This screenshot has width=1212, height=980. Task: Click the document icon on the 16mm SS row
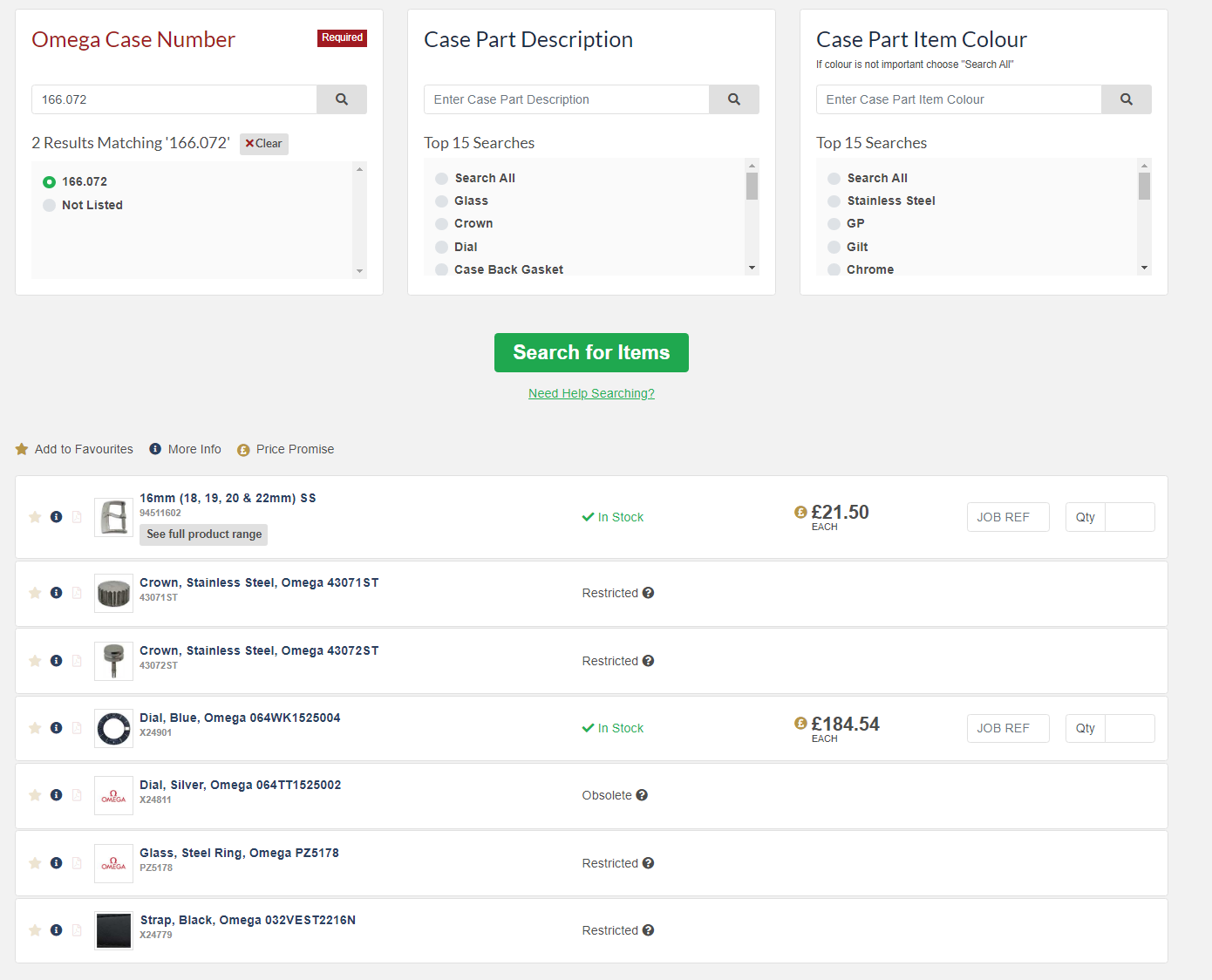tap(77, 517)
